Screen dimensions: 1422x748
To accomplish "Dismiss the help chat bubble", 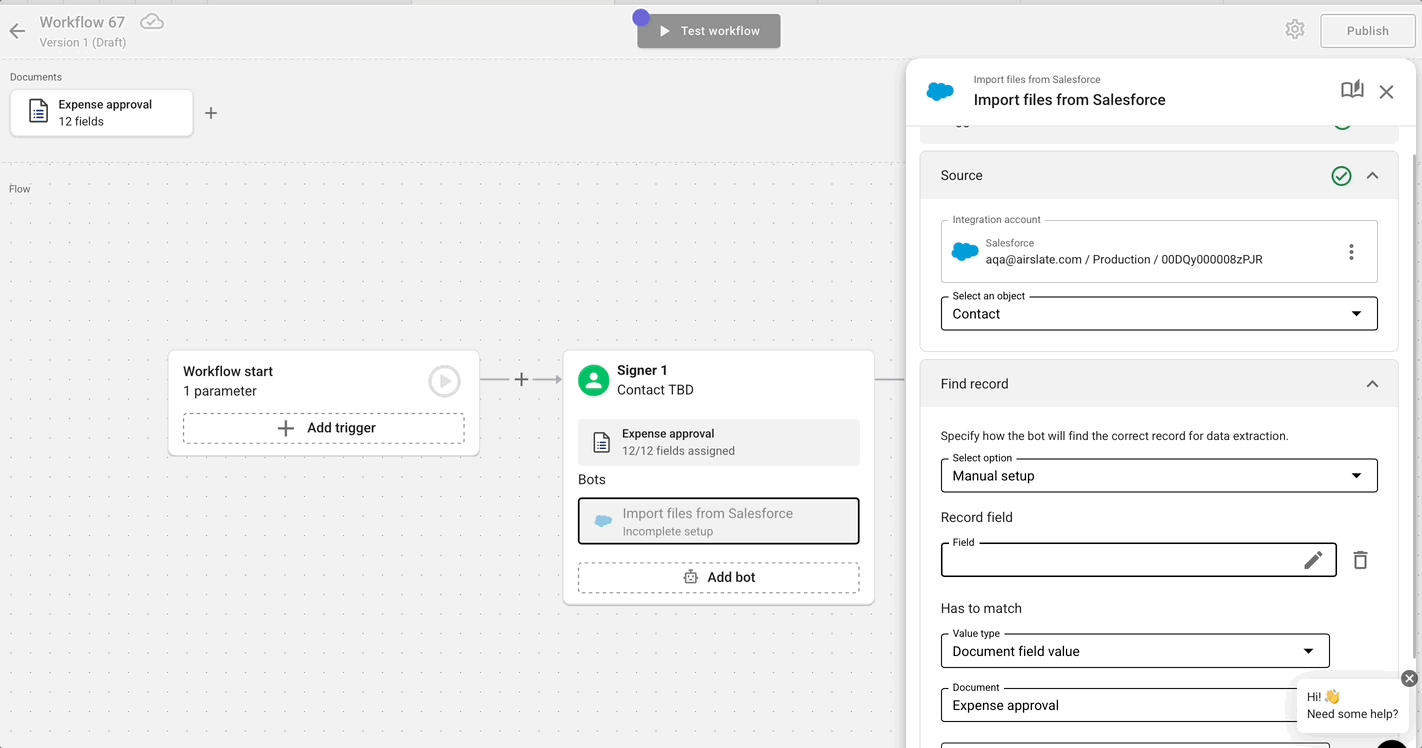I will [x=1410, y=678].
